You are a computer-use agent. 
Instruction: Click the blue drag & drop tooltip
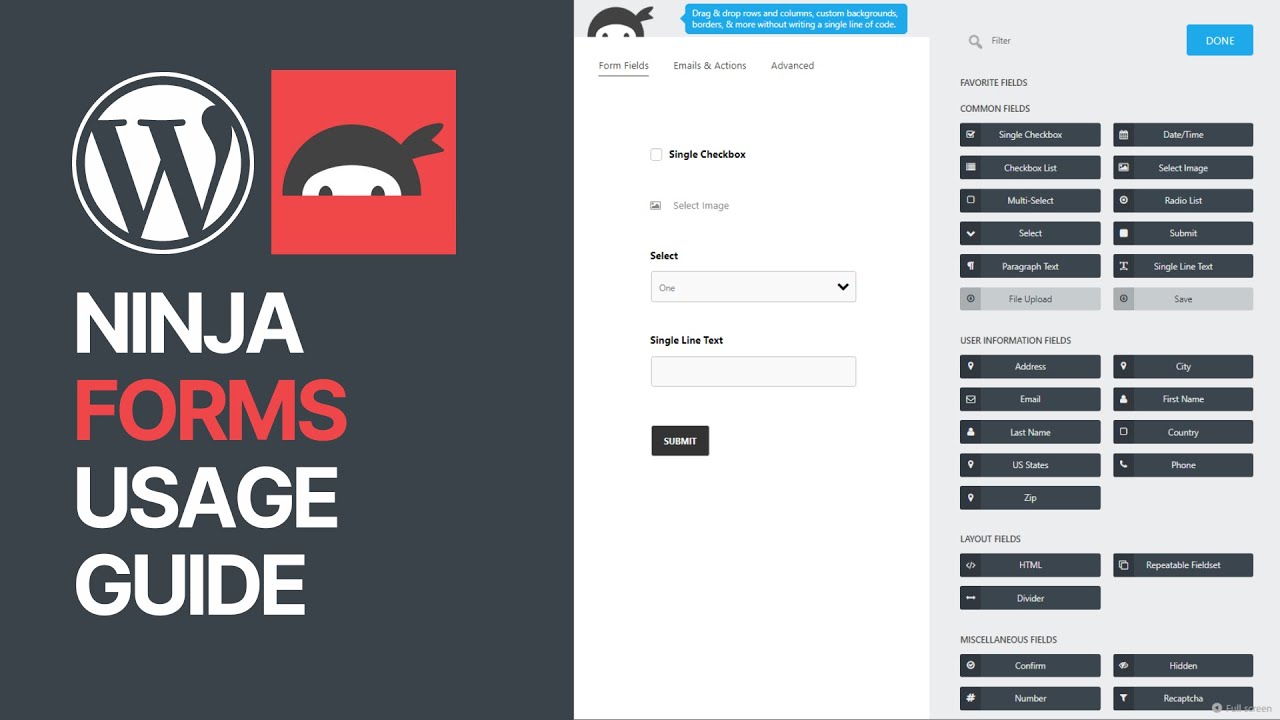click(796, 19)
